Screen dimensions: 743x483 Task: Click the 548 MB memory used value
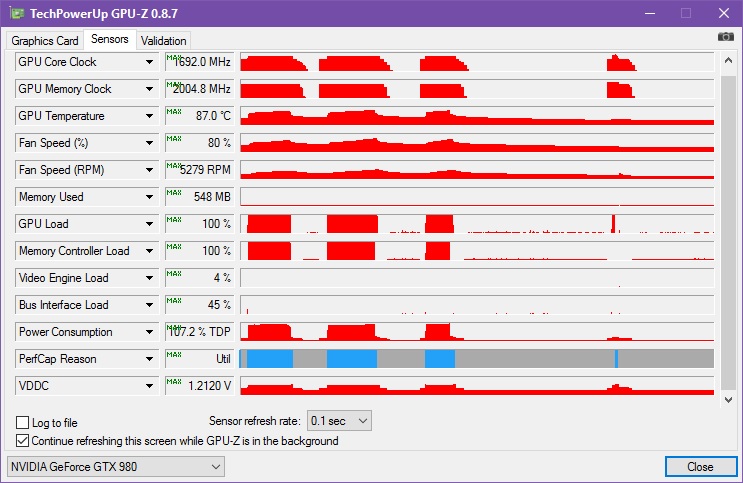pos(200,197)
